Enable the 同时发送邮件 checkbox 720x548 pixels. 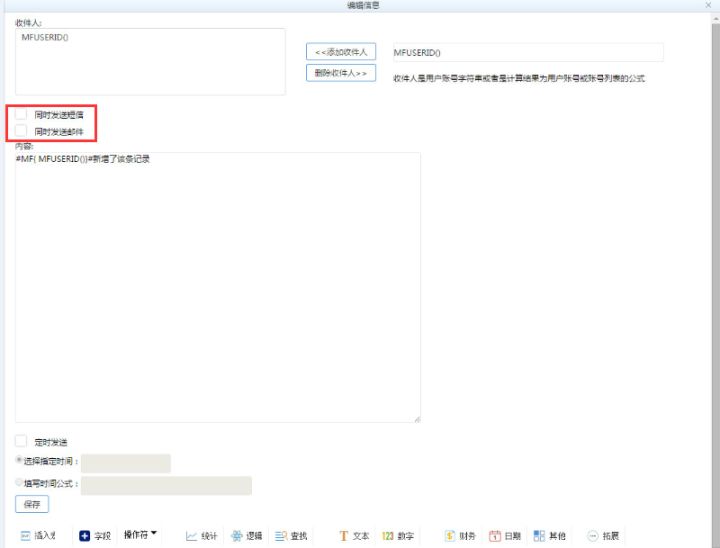[21, 131]
